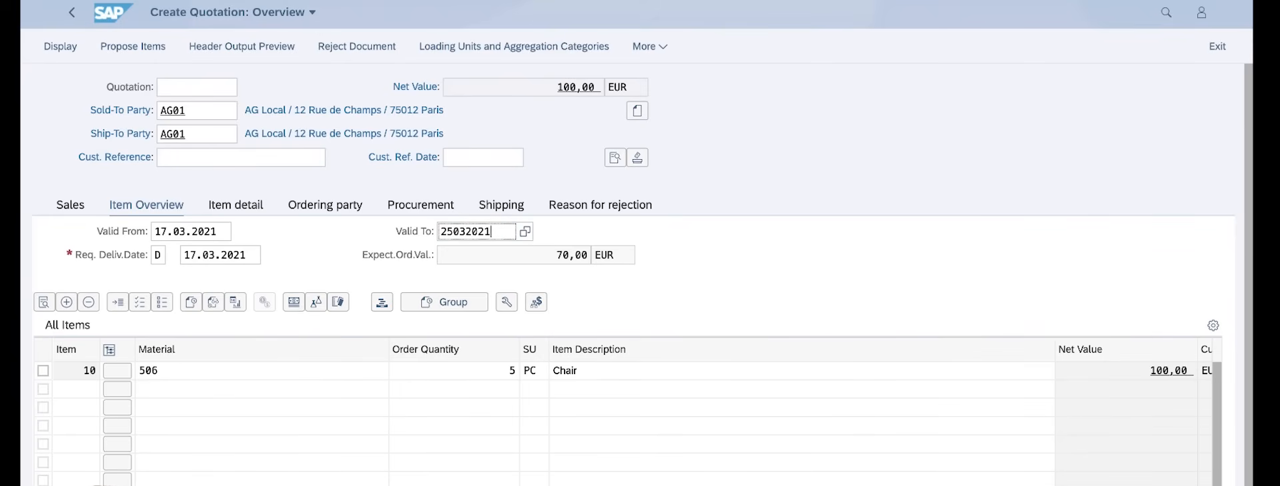Click the item configuration flask icon

pyautogui.click(x=315, y=302)
